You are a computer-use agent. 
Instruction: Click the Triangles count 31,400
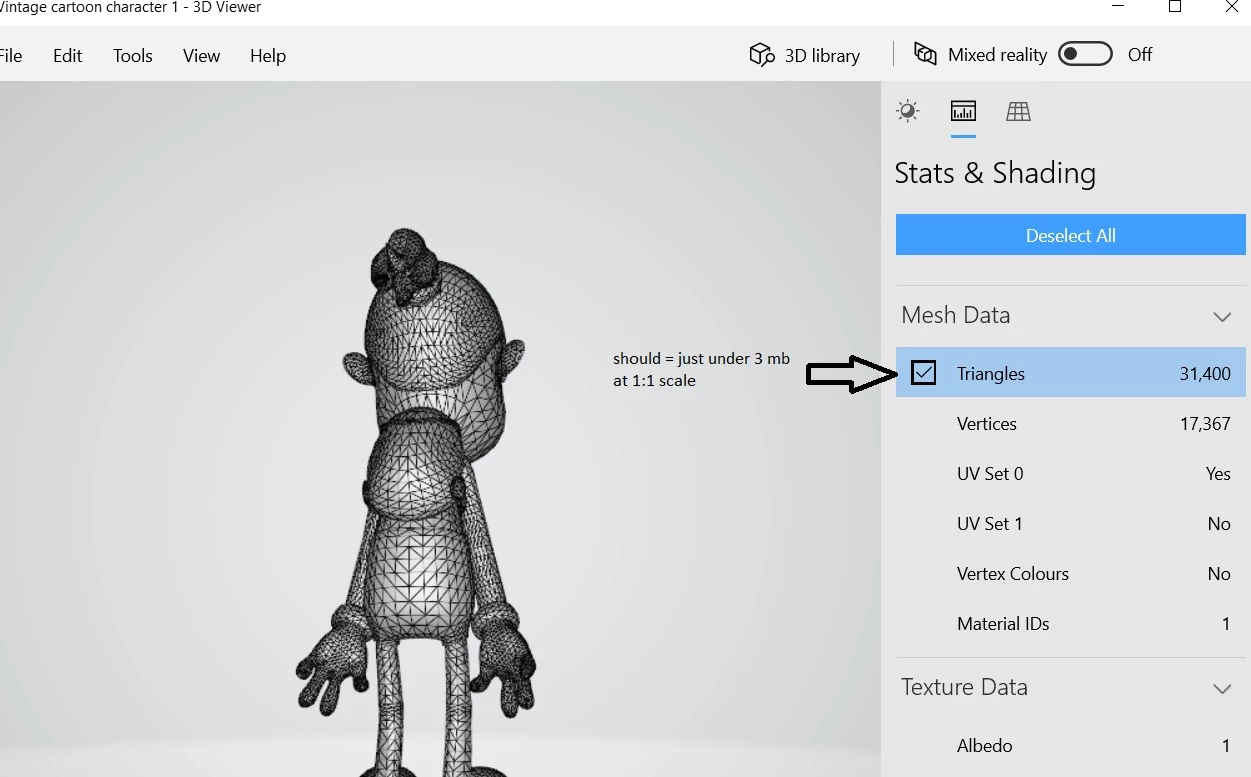pyautogui.click(x=1205, y=373)
